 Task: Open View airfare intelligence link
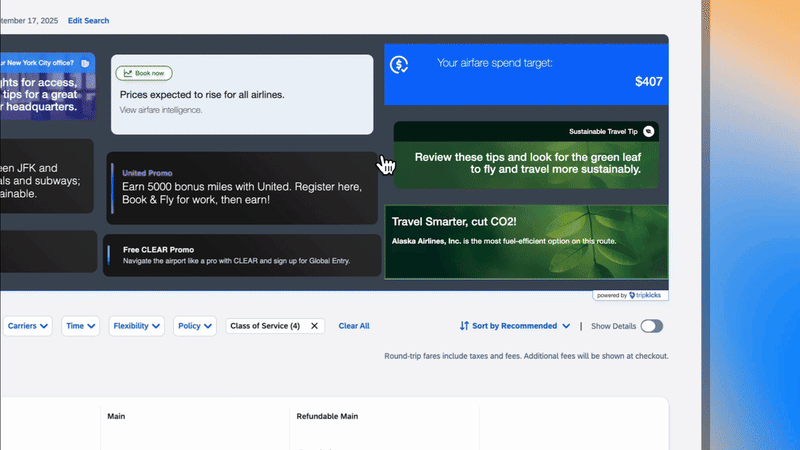coord(161,110)
